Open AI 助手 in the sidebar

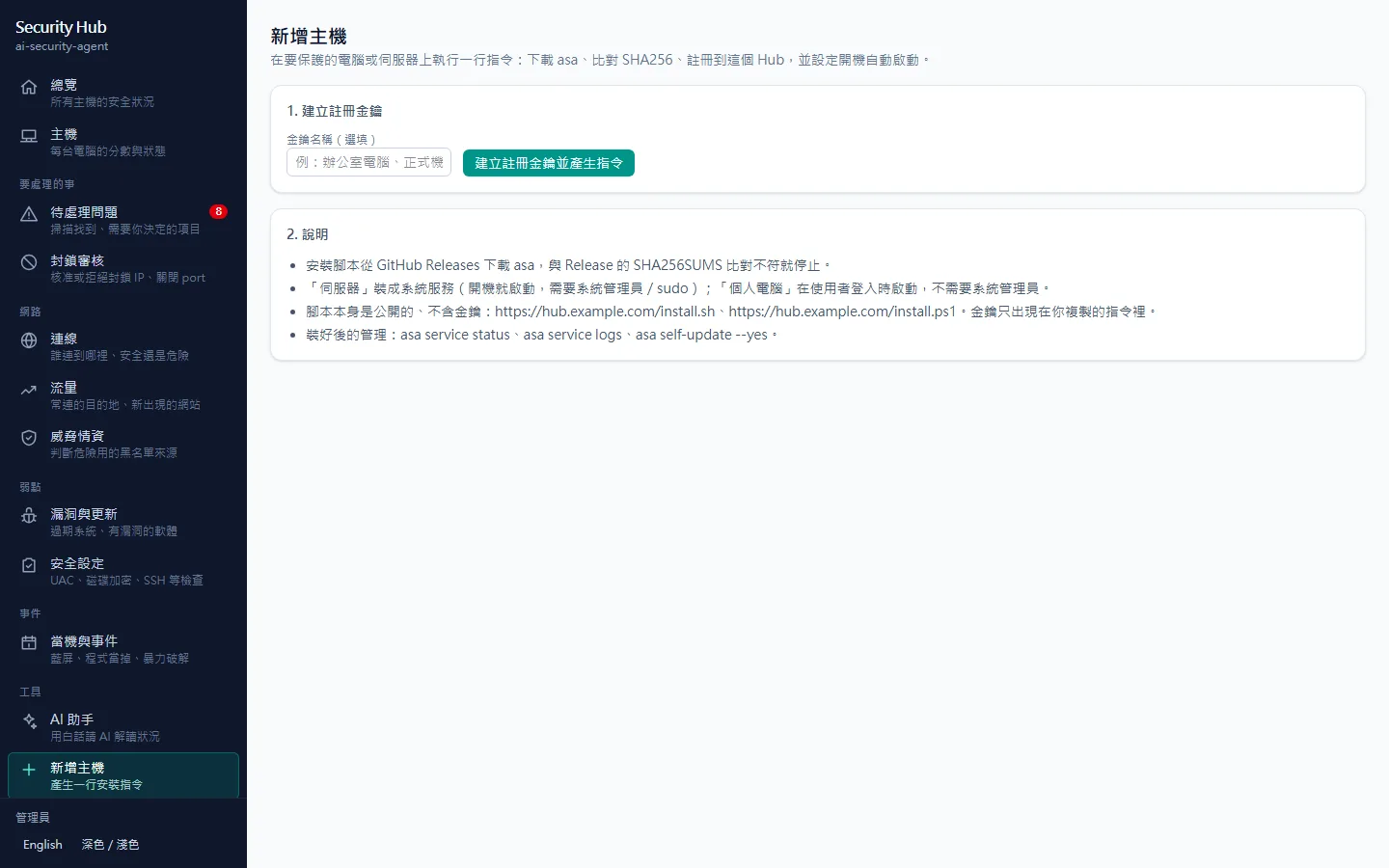click(123, 727)
